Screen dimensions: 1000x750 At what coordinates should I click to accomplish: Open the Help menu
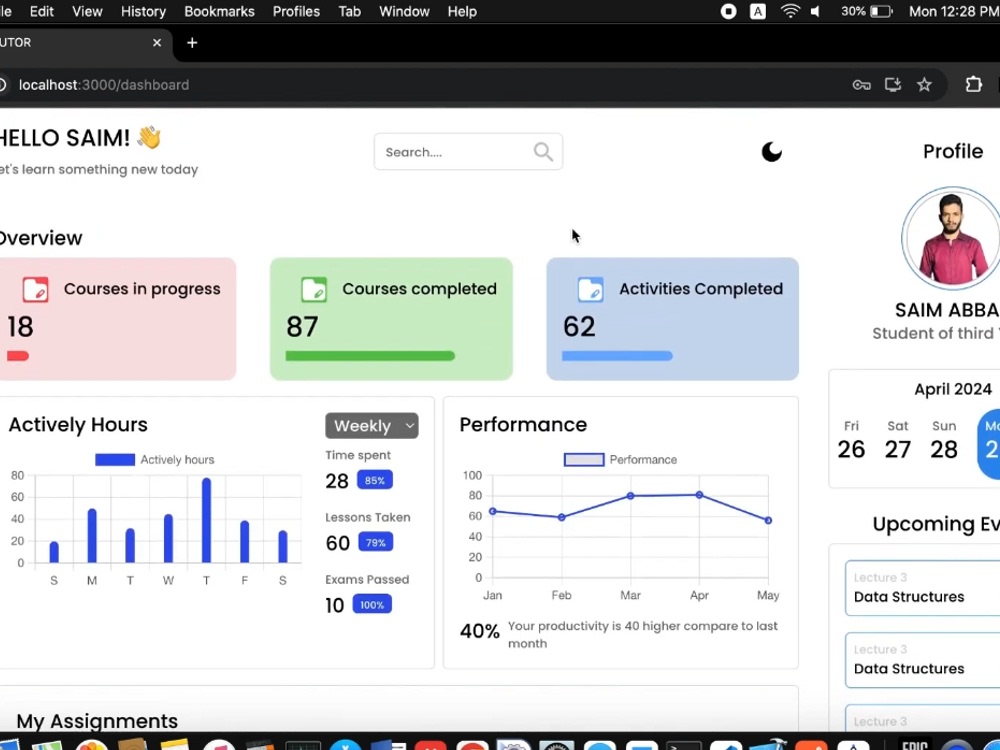pos(462,11)
